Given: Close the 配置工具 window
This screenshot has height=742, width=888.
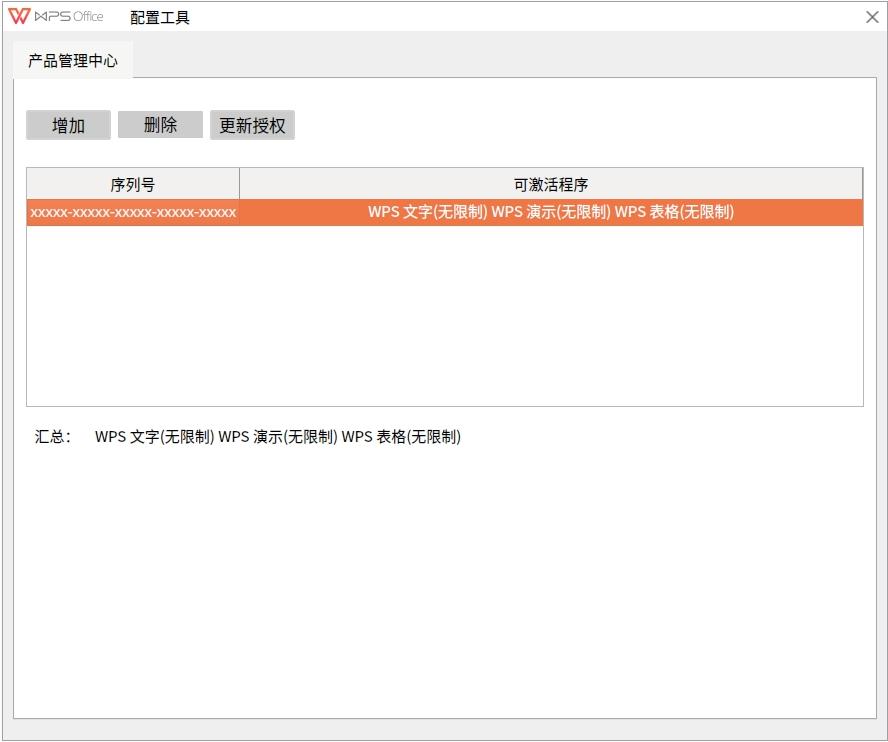Looking at the screenshot, I should click(x=872, y=17).
